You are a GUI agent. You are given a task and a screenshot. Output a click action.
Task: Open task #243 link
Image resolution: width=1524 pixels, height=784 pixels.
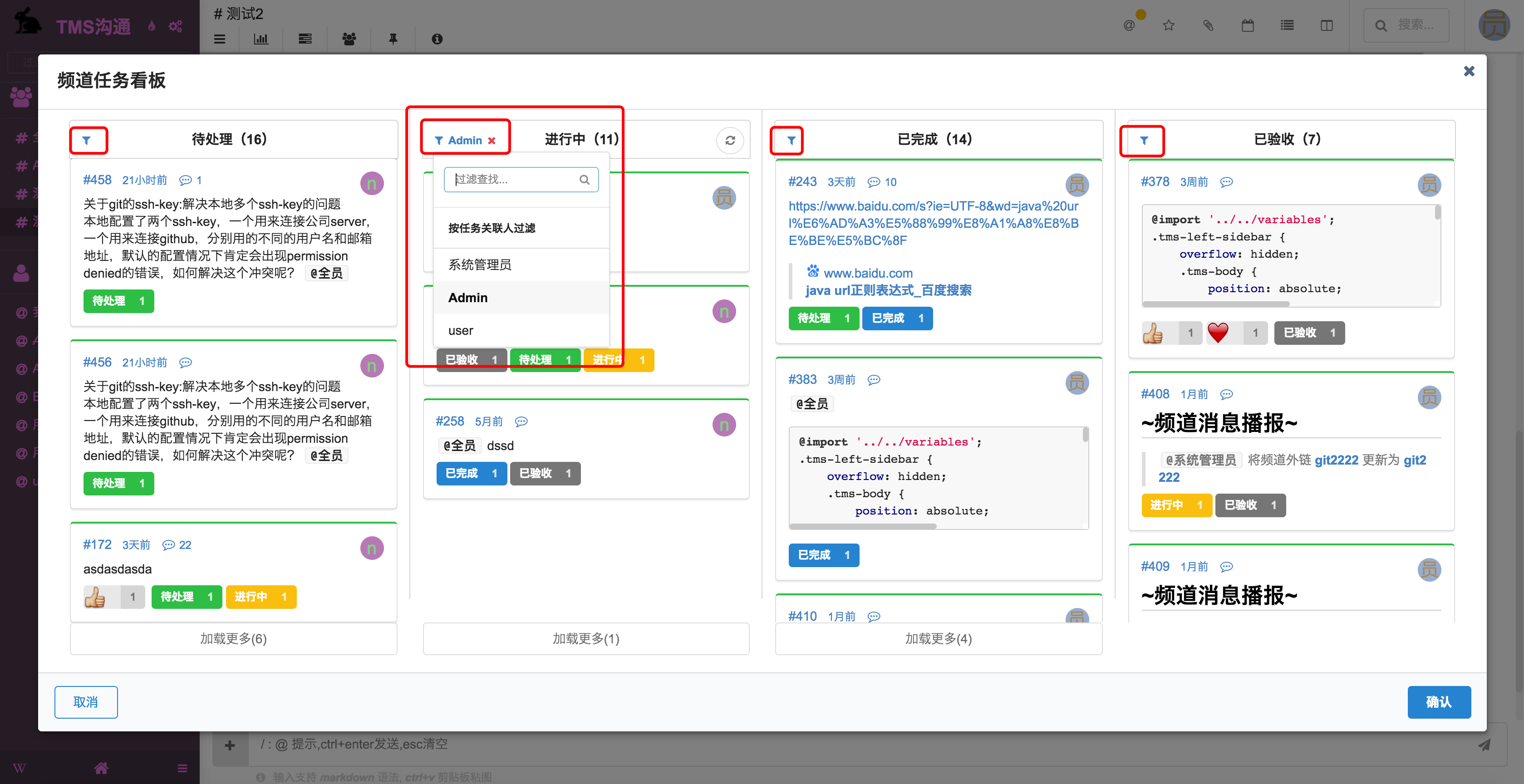[802, 181]
